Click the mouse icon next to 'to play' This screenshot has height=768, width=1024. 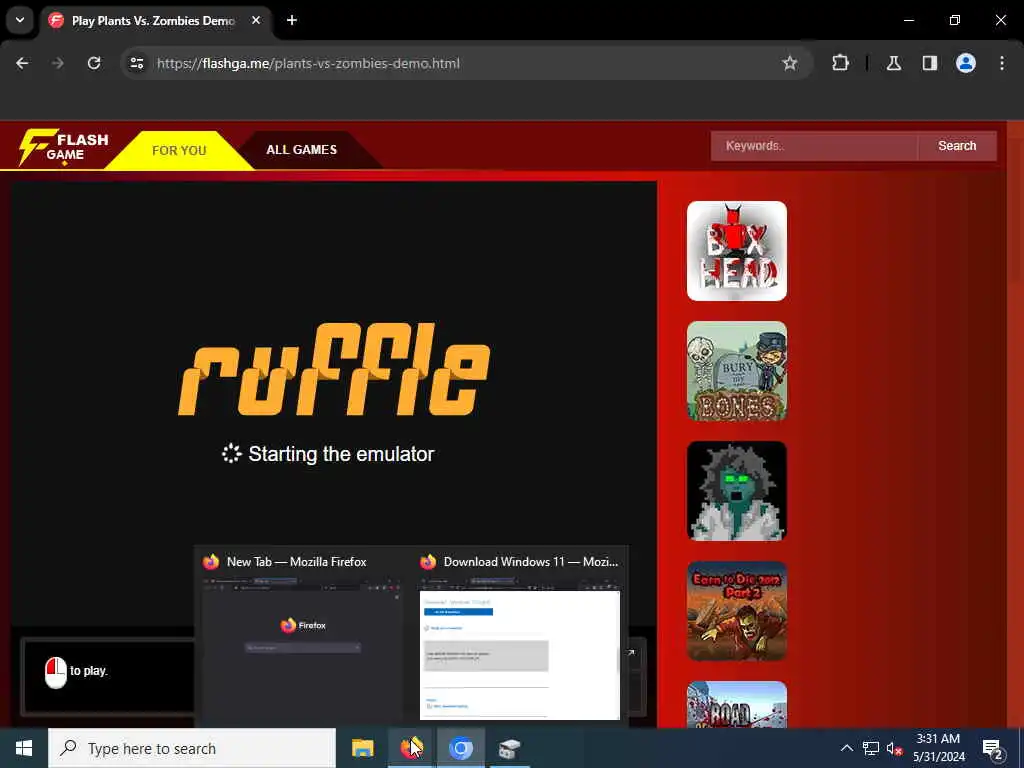tap(56, 672)
